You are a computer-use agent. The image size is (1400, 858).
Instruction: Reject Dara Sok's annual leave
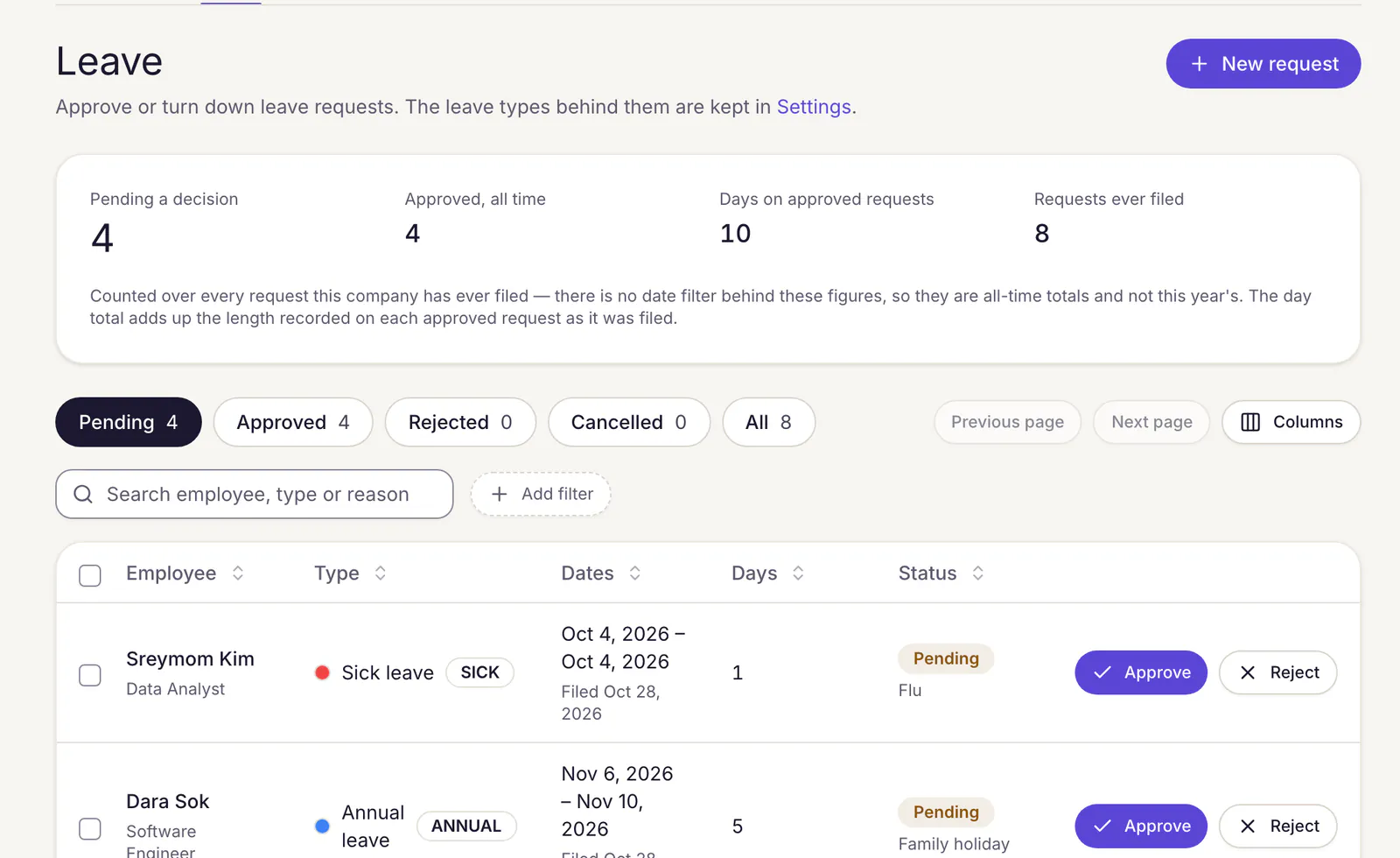pos(1278,826)
